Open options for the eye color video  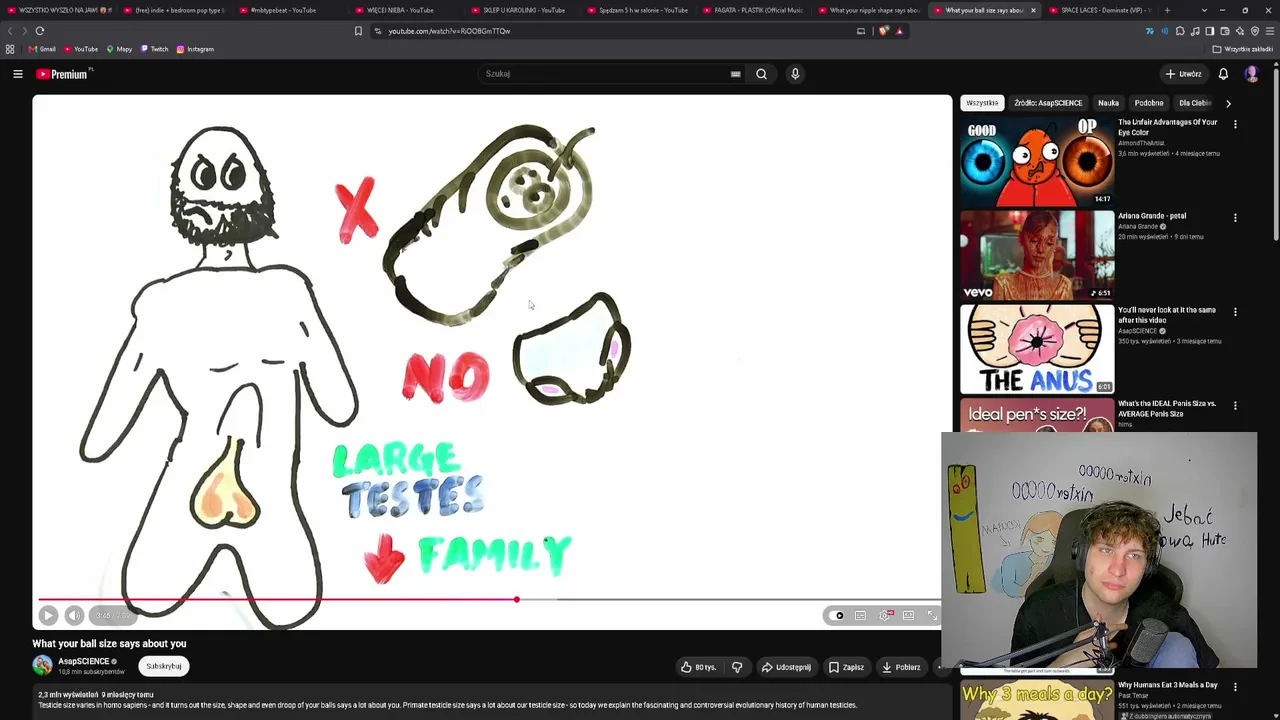[x=1235, y=125]
